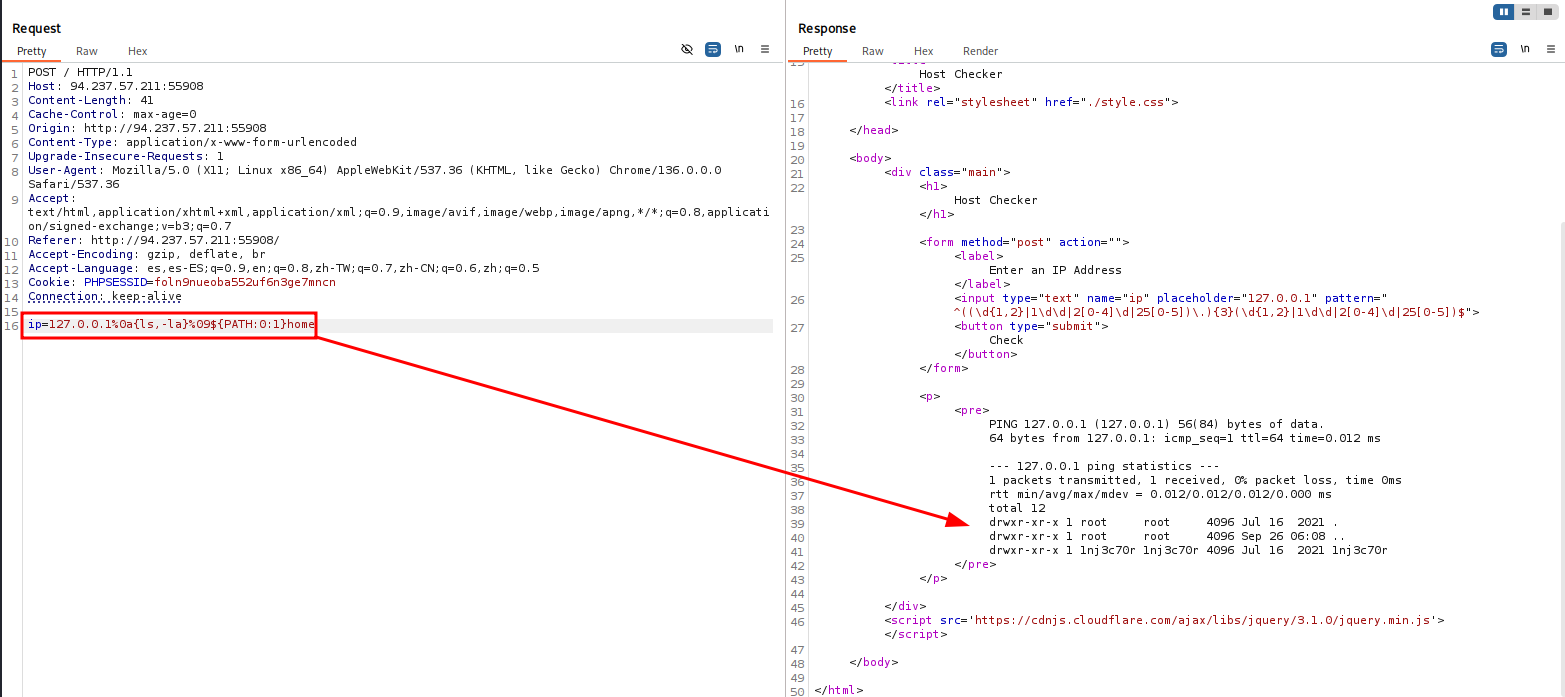This screenshot has width=1565, height=697.
Task: Click the 'Referer' header line
Action: click(154, 240)
